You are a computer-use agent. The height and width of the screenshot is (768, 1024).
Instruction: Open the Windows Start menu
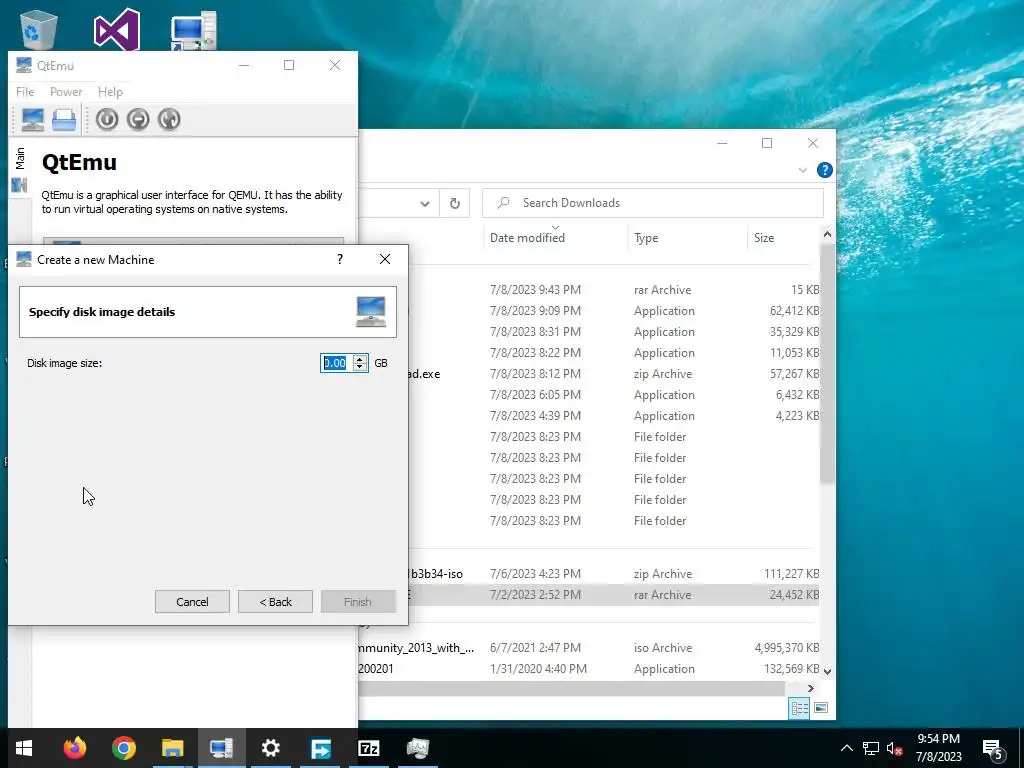(x=24, y=748)
